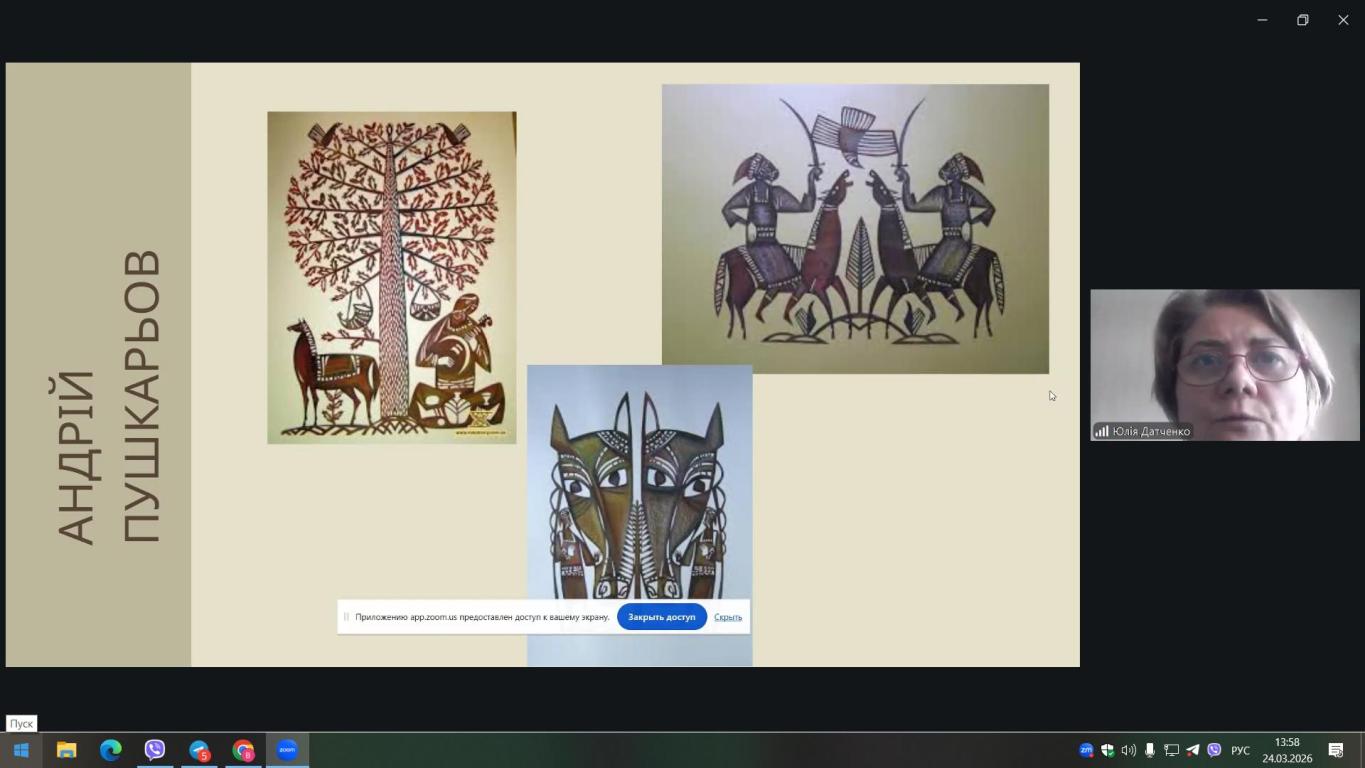Click the Telegram icon in system tray
Screen dimensions: 1365x768
point(1192,750)
